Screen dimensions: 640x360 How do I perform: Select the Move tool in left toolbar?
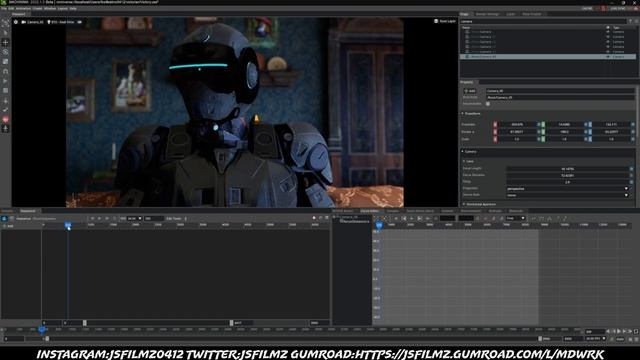[x=5, y=42]
